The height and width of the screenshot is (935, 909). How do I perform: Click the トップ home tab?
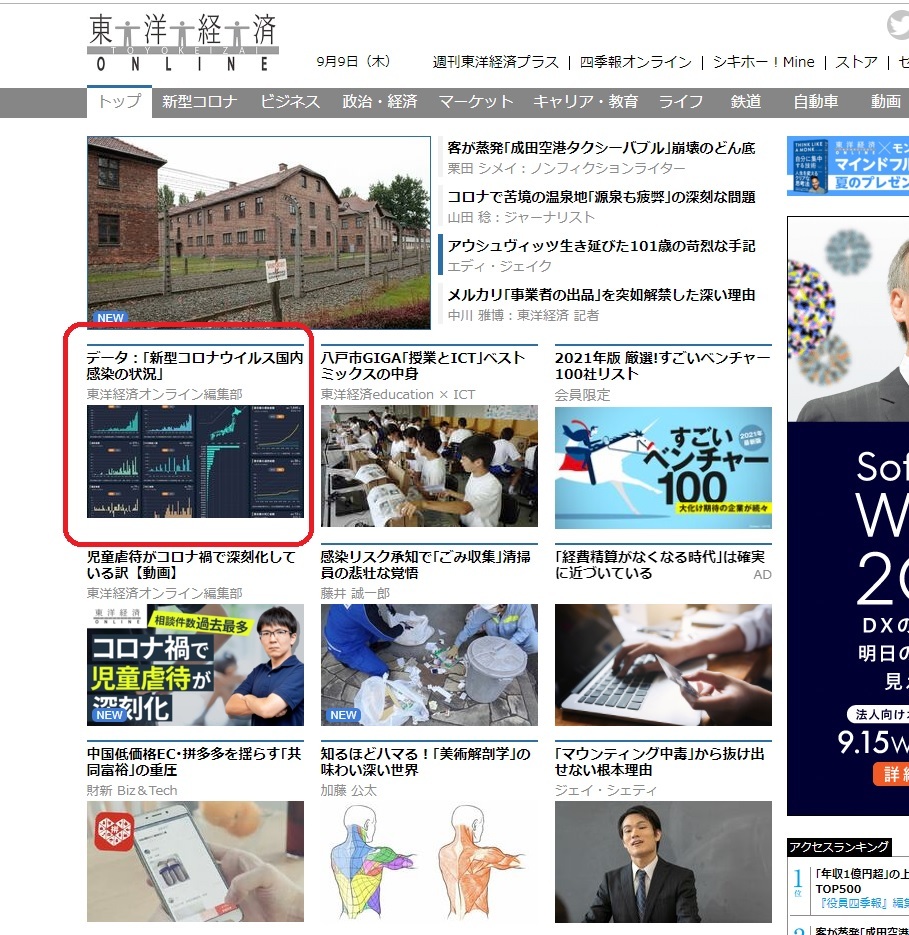(x=119, y=101)
